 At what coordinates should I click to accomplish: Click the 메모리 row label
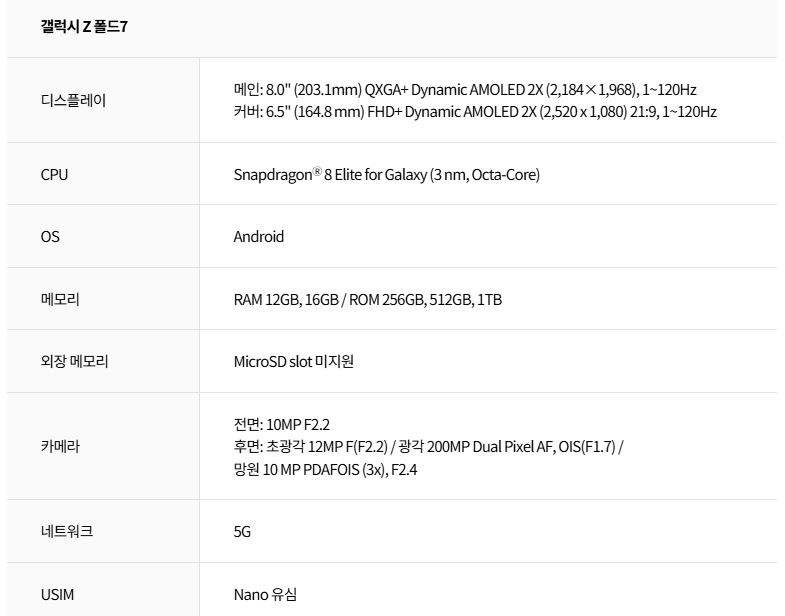pos(60,299)
